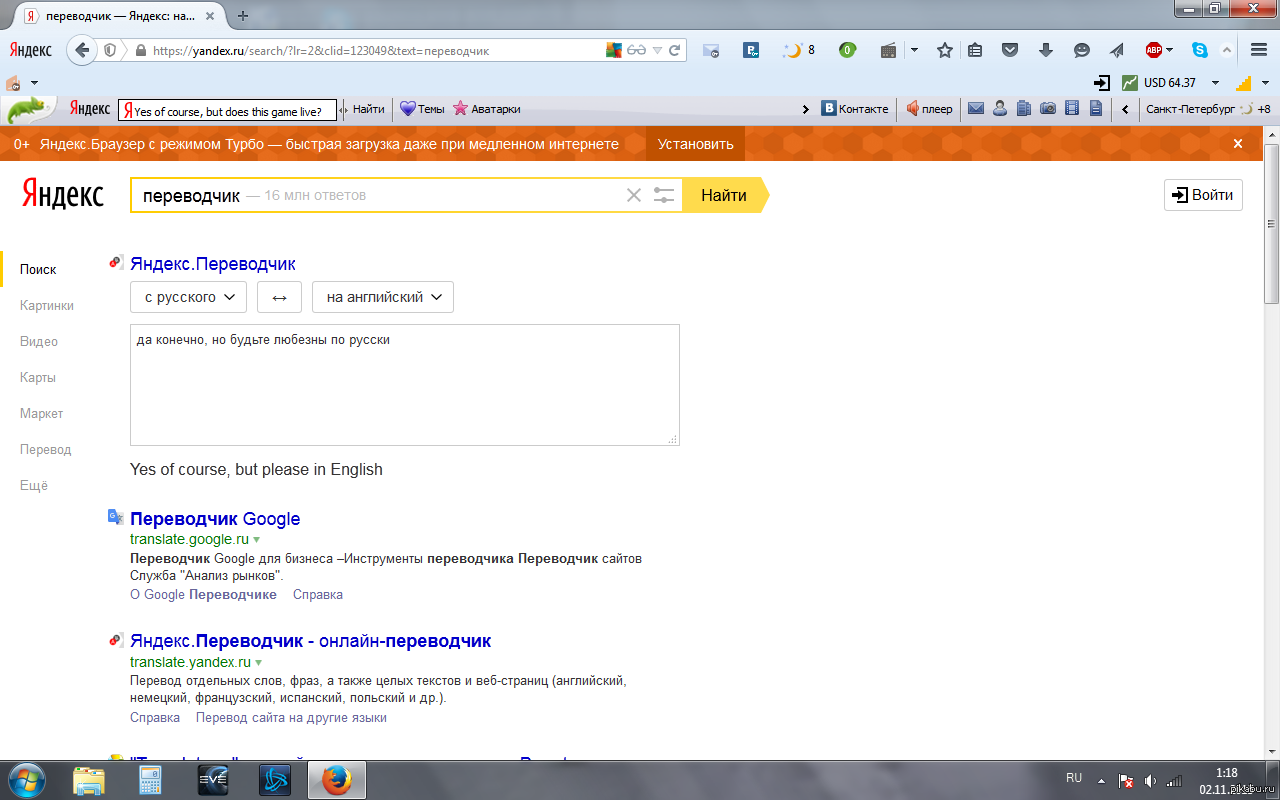Open the Firefox taskbar icon
Image resolution: width=1280 pixels, height=800 pixels.
point(336,779)
